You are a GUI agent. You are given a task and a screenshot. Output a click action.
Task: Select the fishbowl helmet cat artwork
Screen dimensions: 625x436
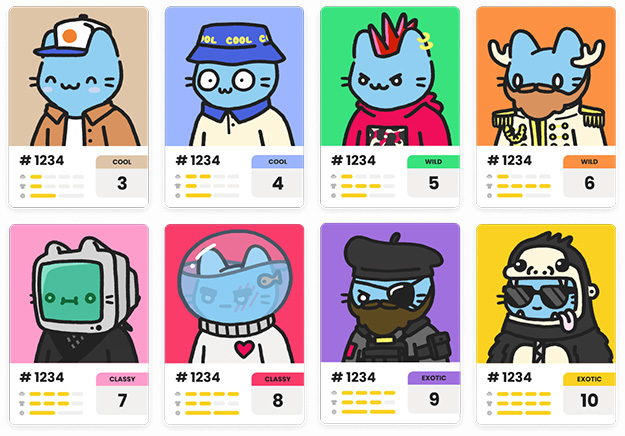pyautogui.click(x=234, y=294)
